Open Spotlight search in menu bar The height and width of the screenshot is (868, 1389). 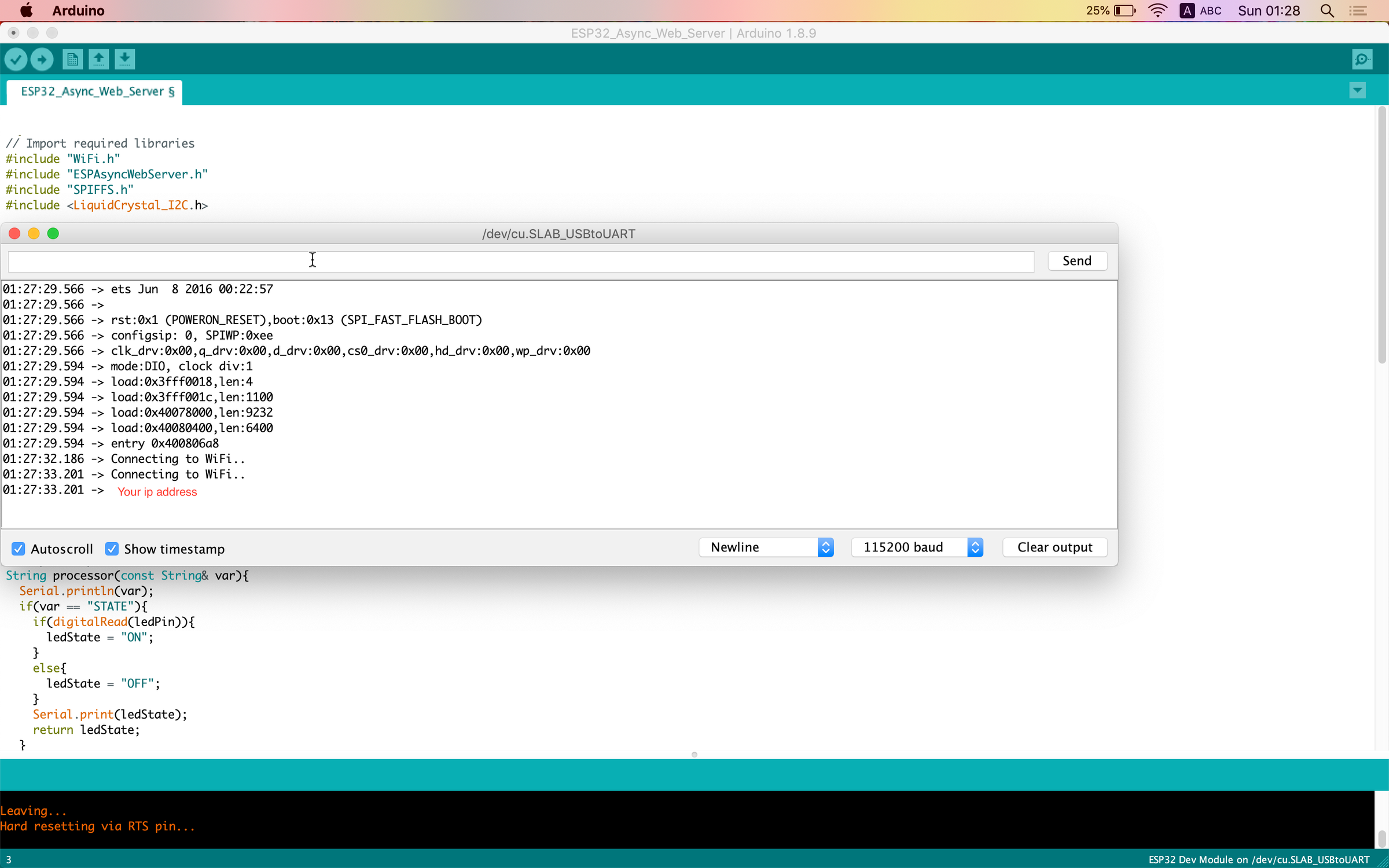[1327, 11]
